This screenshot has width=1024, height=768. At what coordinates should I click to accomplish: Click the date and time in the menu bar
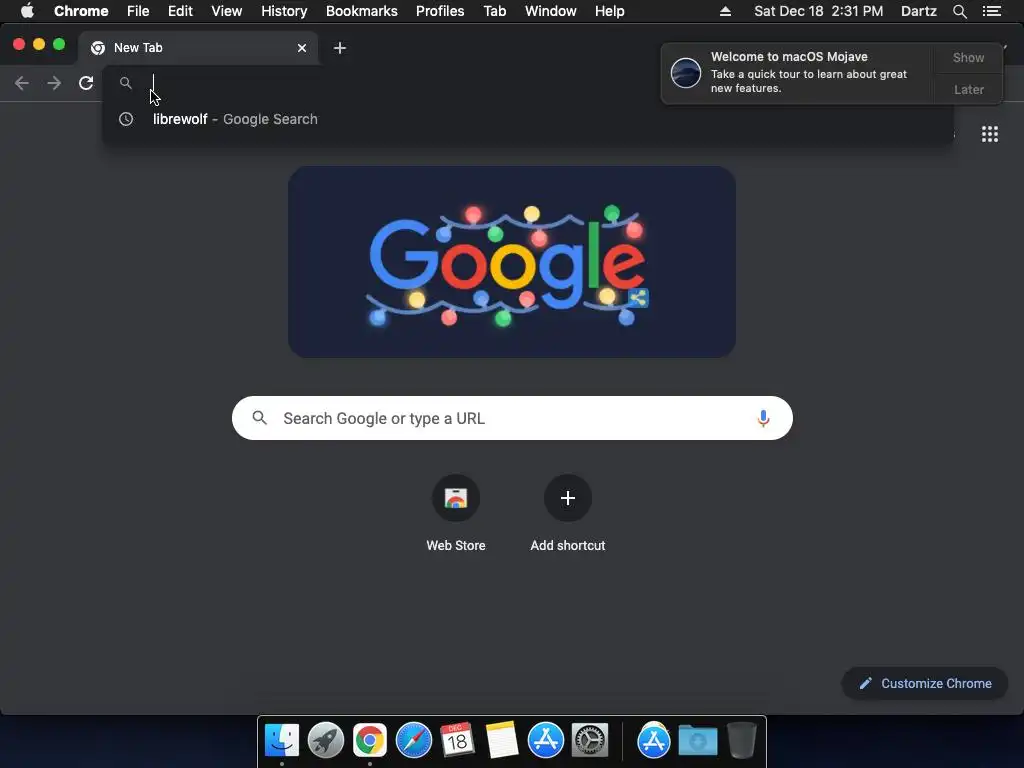click(x=818, y=11)
